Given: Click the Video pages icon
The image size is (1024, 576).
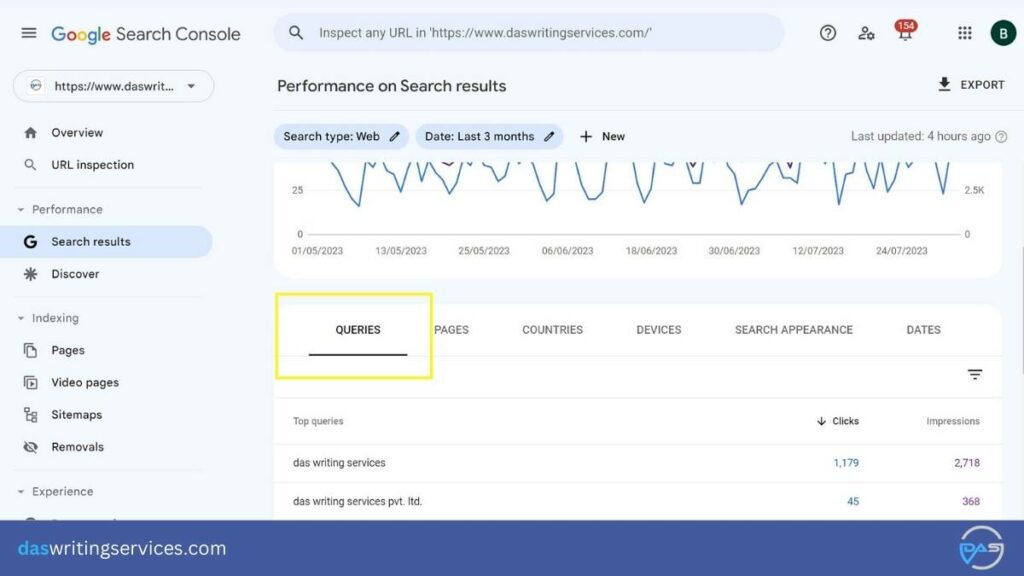Looking at the screenshot, I should click(x=30, y=383).
